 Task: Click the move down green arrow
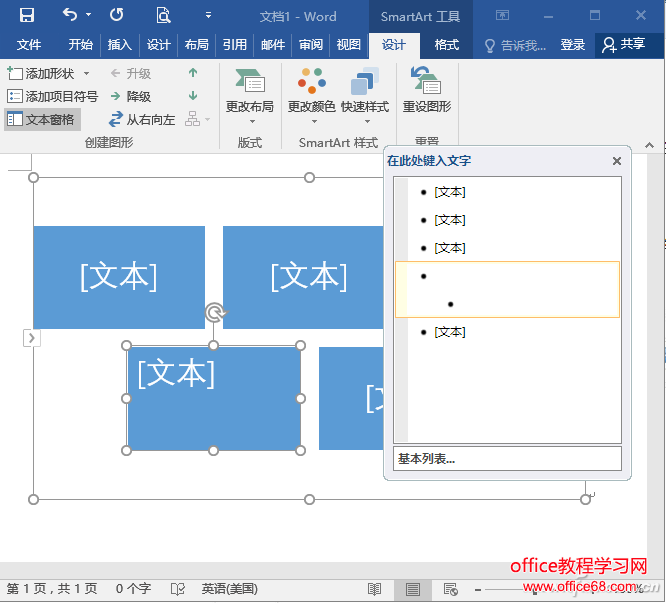pyautogui.click(x=193, y=96)
